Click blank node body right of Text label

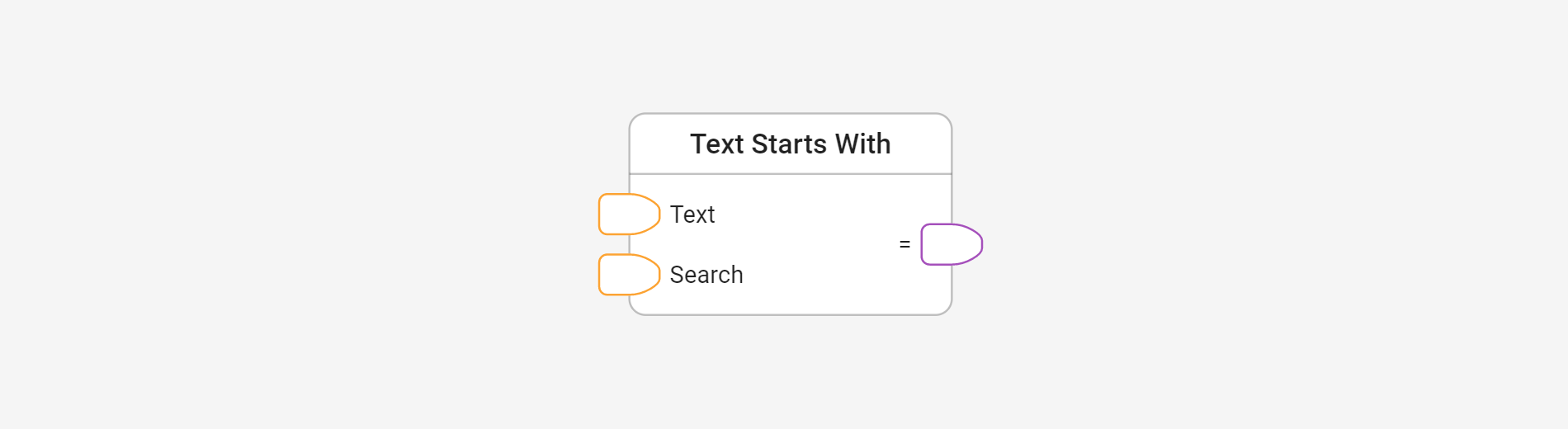tap(809, 214)
